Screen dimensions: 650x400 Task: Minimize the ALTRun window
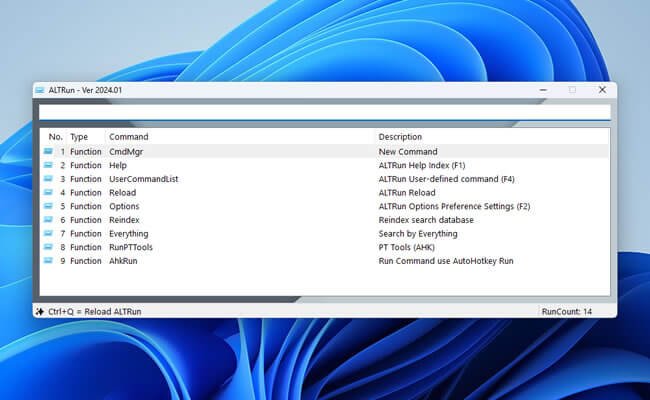543,90
